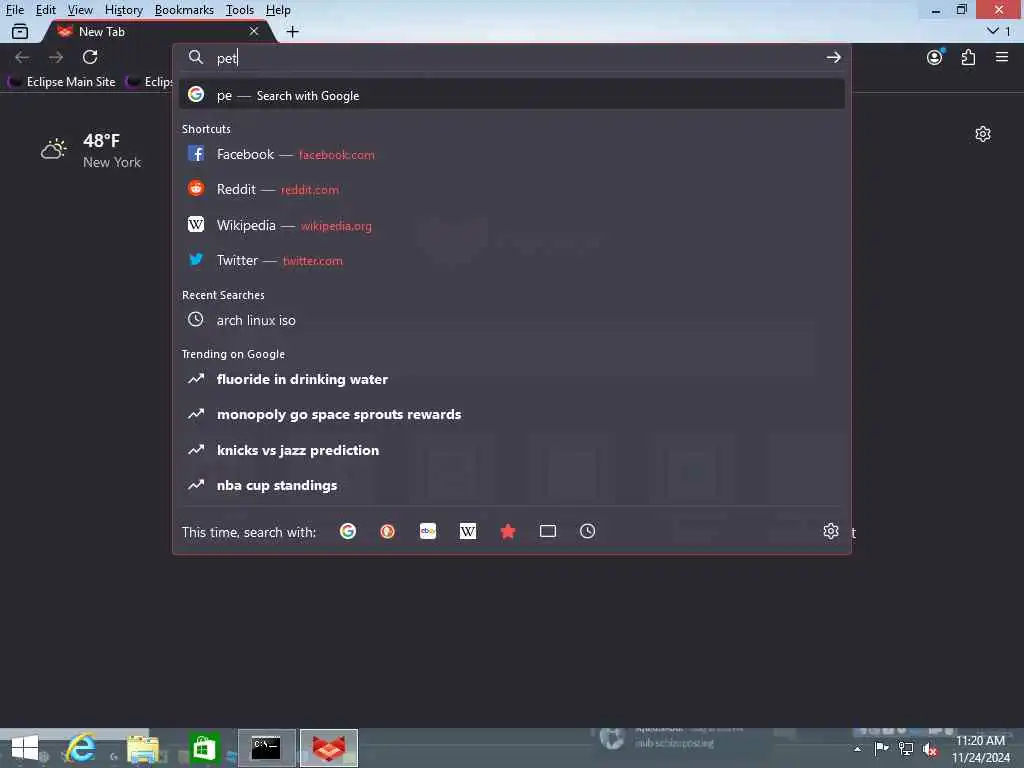Expand the list all tabs chevron
This screenshot has height=768, width=1024.
point(993,31)
